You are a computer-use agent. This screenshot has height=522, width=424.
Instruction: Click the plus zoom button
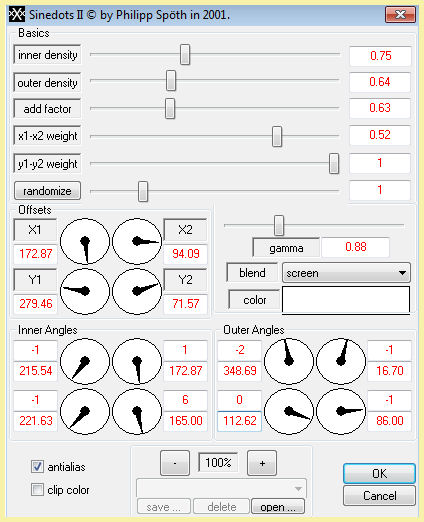262,463
